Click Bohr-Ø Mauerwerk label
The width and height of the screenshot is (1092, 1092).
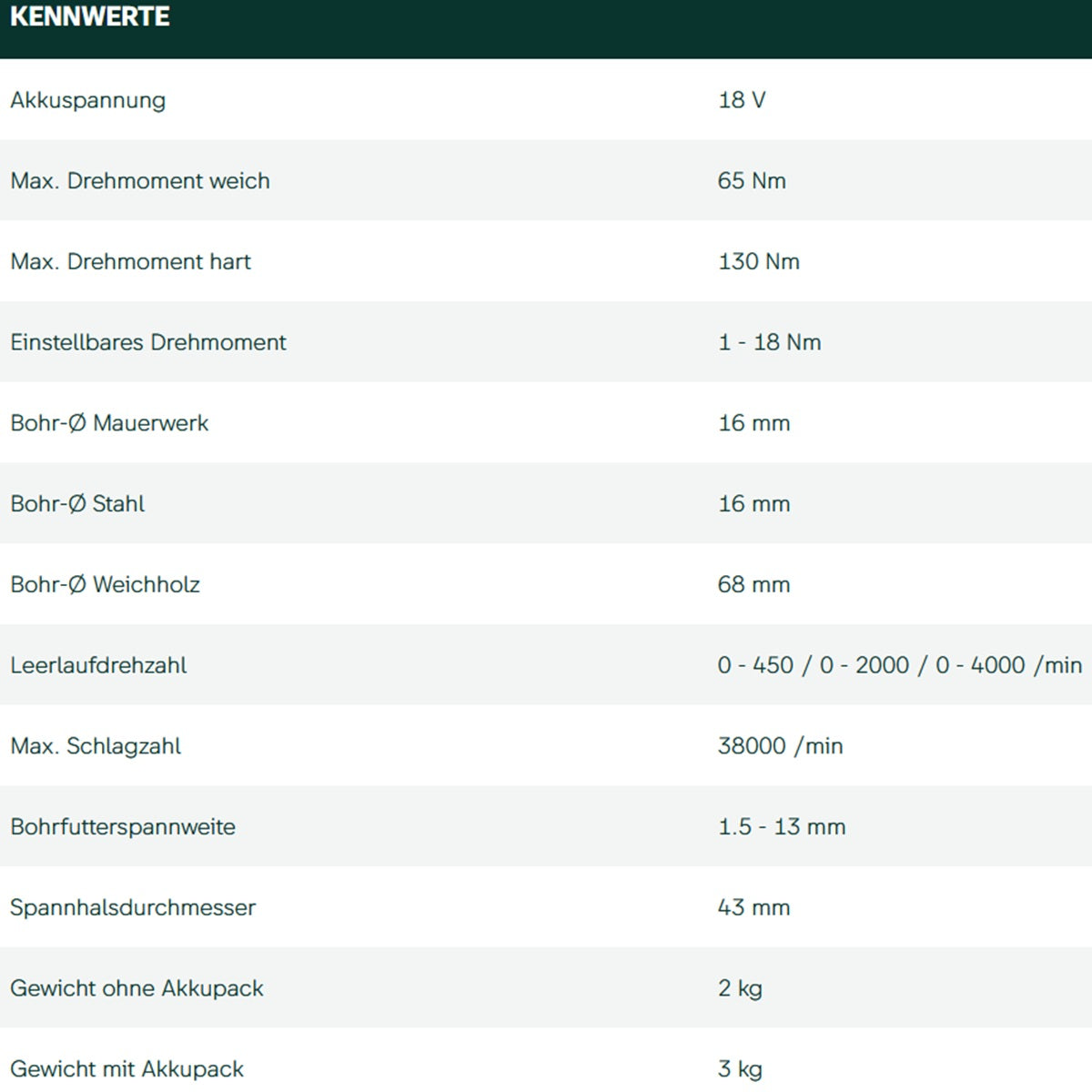pyautogui.click(x=109, y=423)
